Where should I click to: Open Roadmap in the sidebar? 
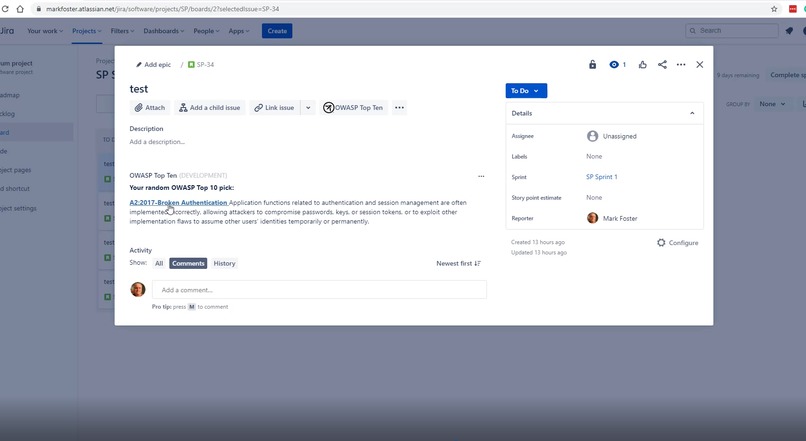click(10, 95)
